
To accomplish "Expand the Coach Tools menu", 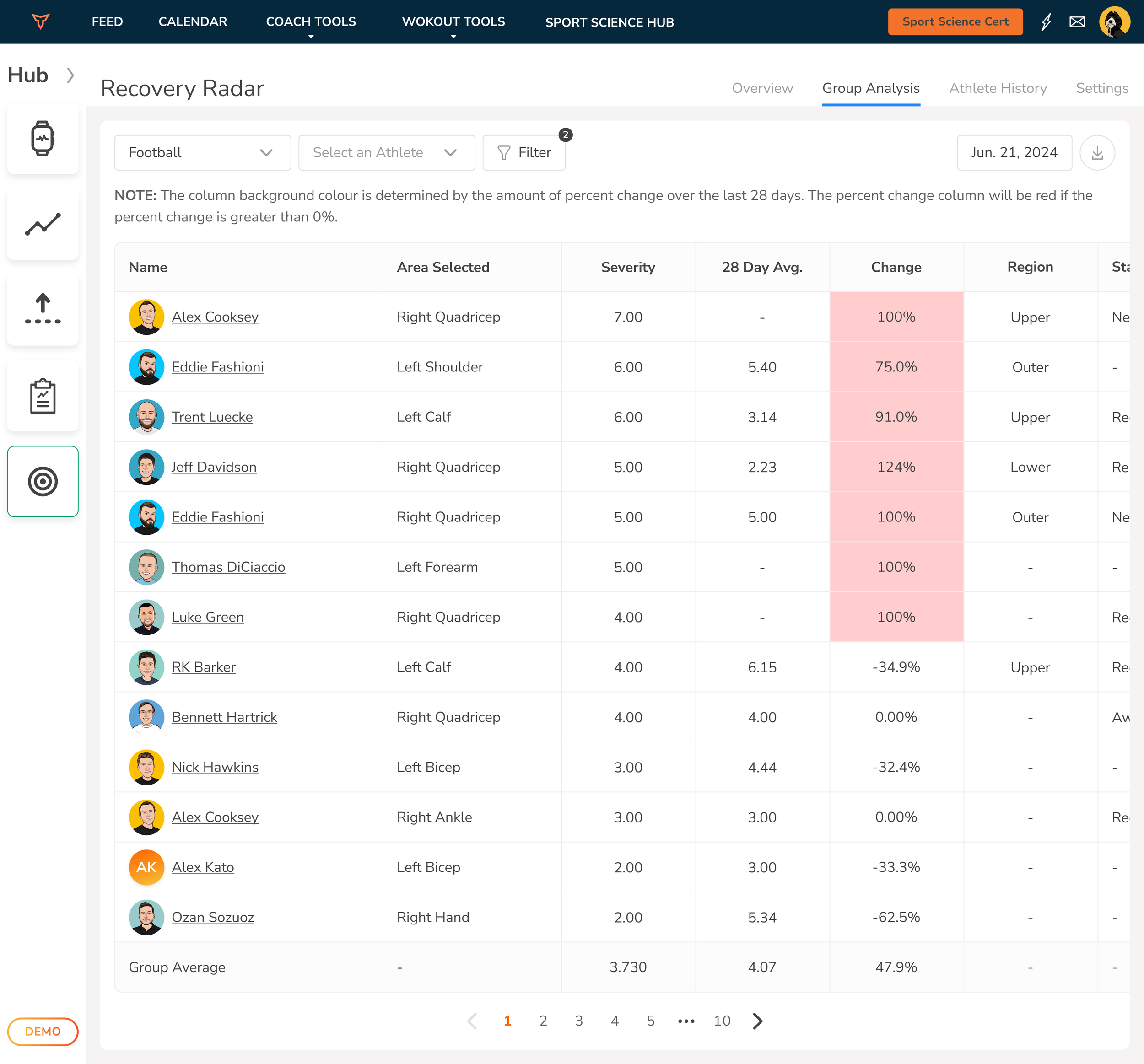I will tap(311, 22).
